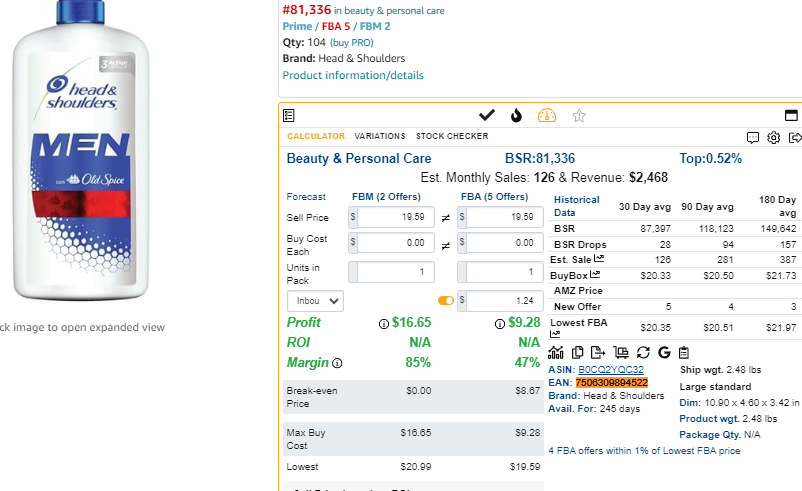Click the star favorite icon

(578, 116)
